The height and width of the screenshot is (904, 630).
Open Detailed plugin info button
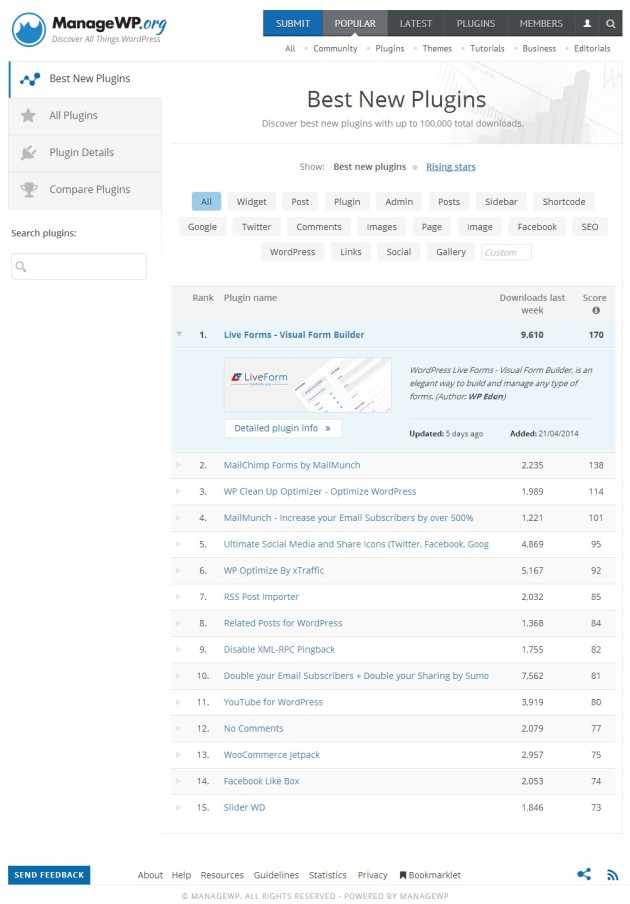pyautogui.click(x=282, y=428)
